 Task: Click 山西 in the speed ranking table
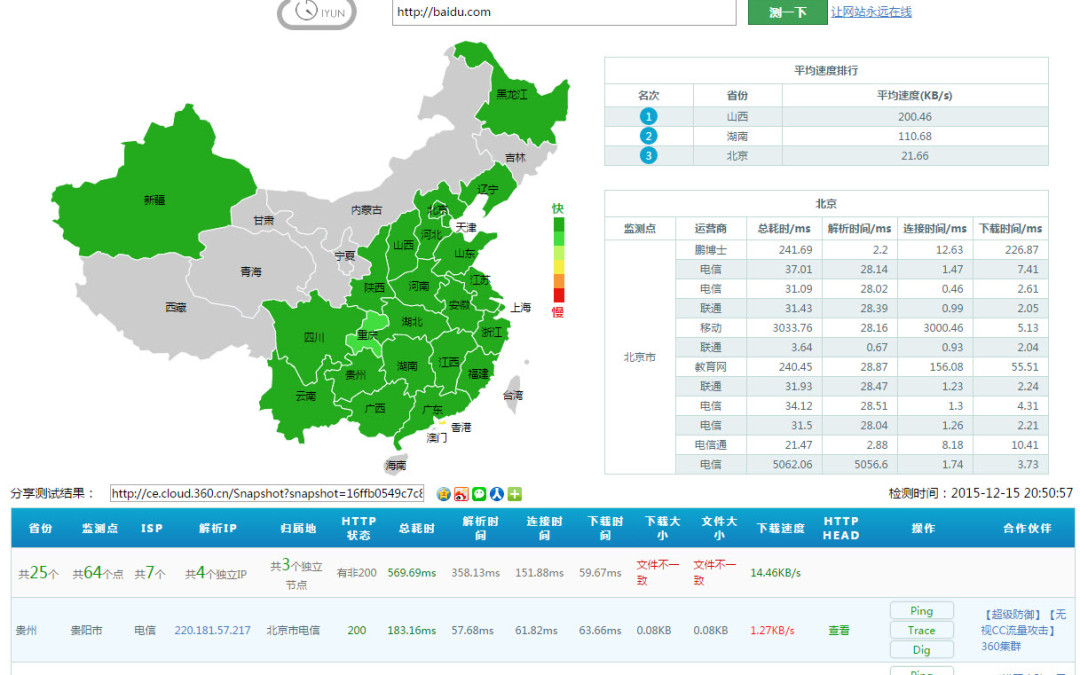(737, 116)
